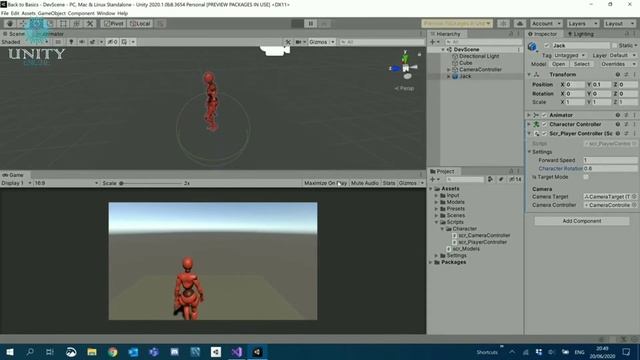Click the scene orientation gizmo
The width and height of the screenshot is (640, 360).
(x=404, y=67)
